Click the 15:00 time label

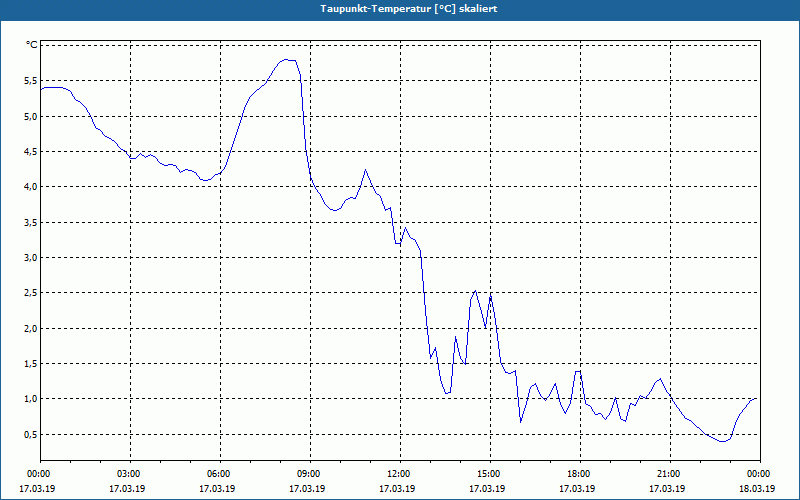pos(490,474)
